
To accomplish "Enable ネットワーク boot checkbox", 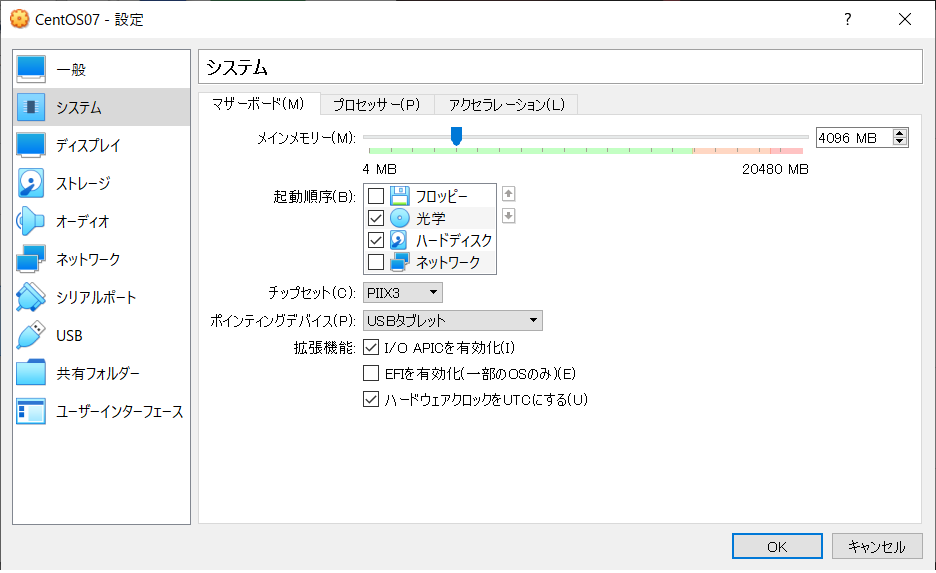I will (x=376, y=261).
